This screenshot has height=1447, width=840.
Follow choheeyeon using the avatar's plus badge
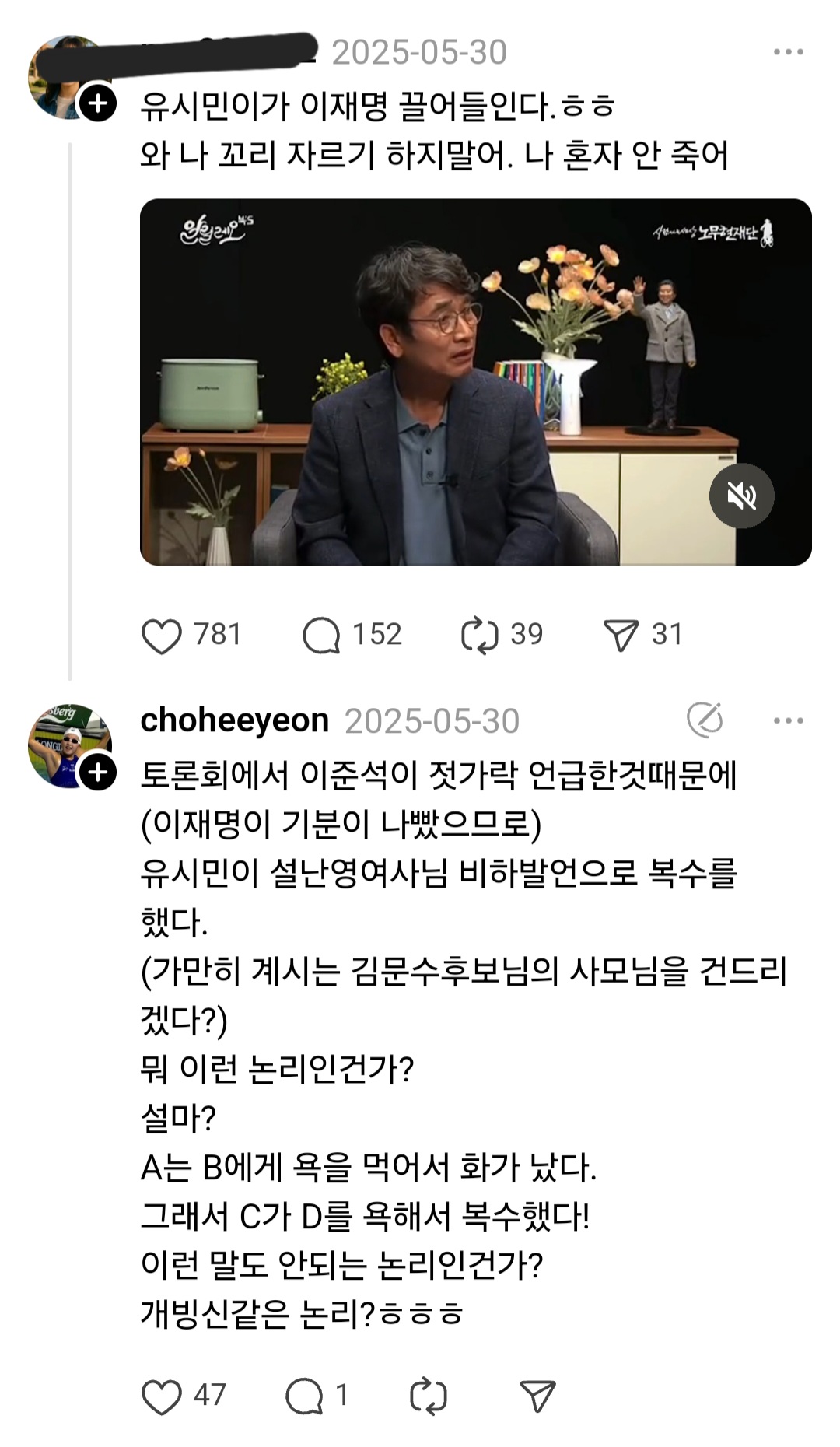pos(98,772)
